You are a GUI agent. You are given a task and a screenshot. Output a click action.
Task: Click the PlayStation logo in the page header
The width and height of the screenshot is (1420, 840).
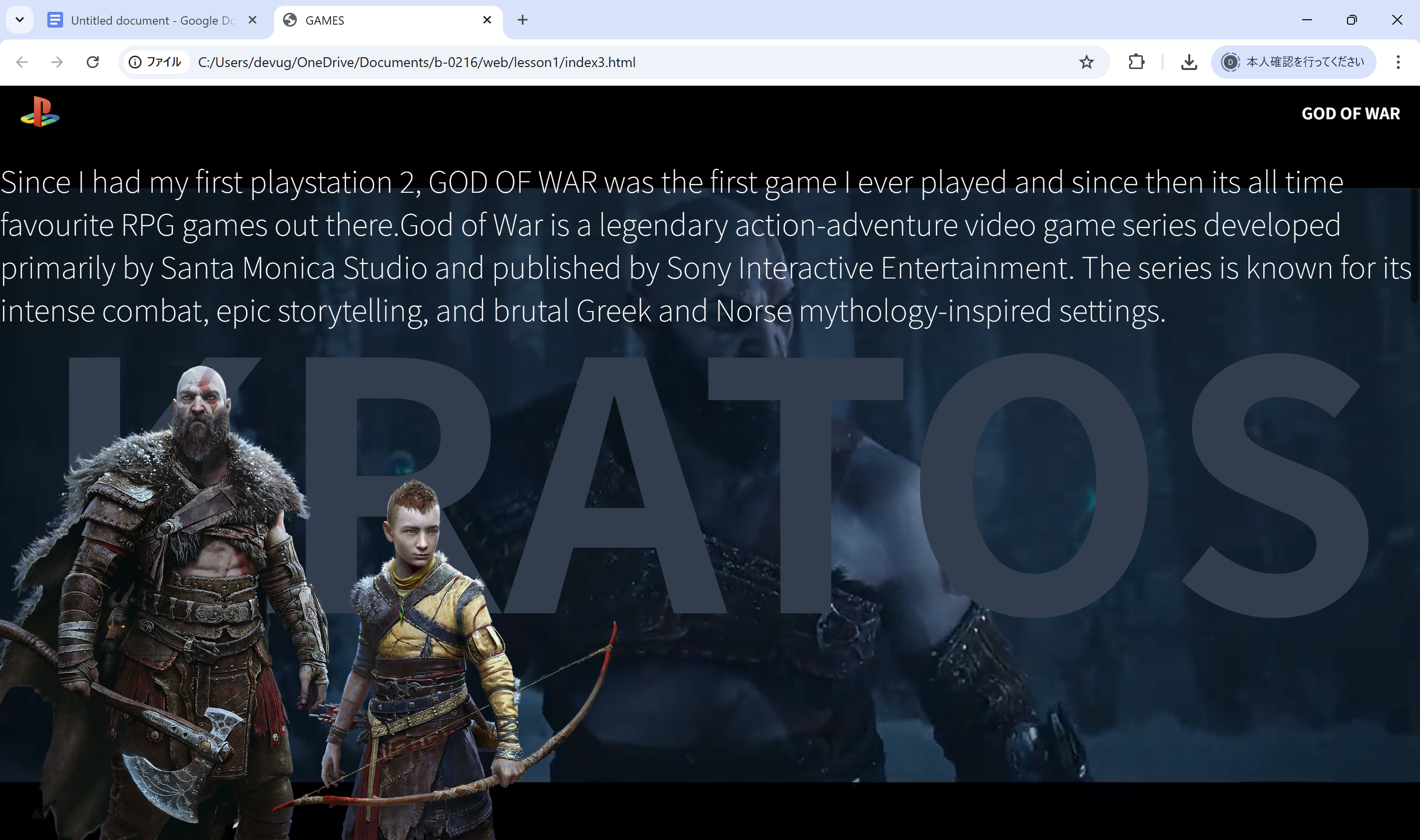[x=40, y=111]
